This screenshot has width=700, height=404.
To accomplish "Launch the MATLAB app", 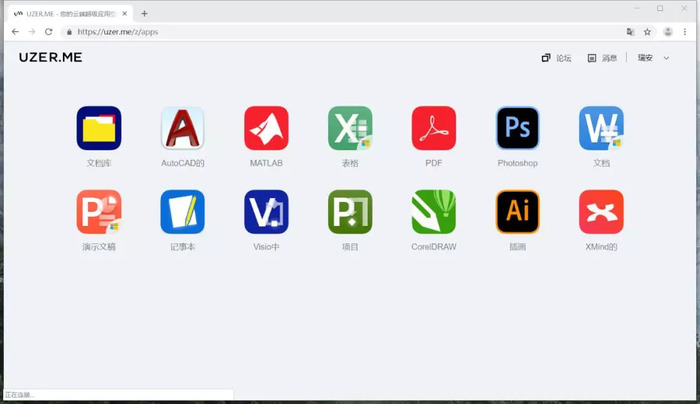I will click(x=266, y=128).
